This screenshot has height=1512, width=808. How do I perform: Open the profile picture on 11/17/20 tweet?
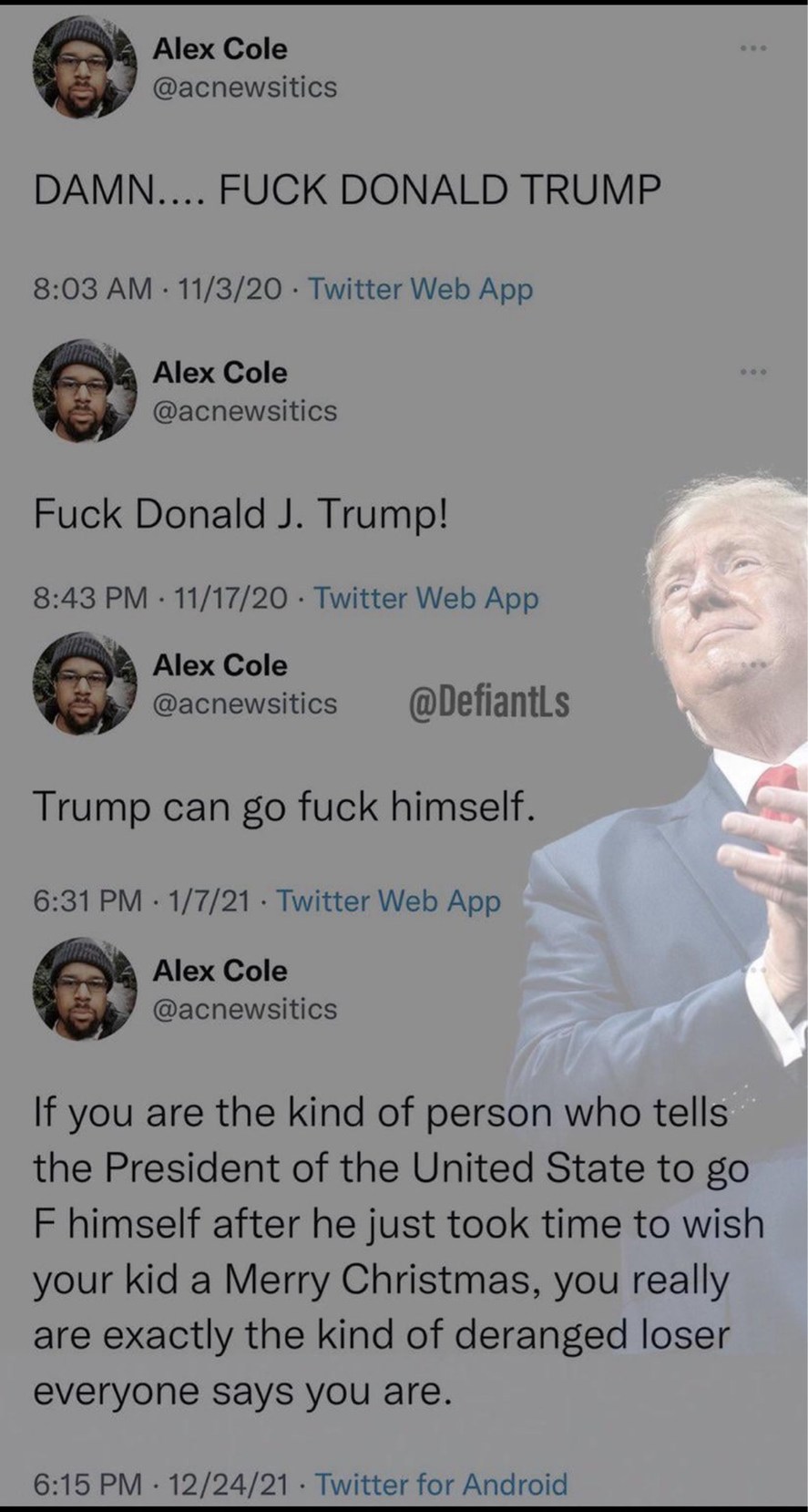[84, 391]
